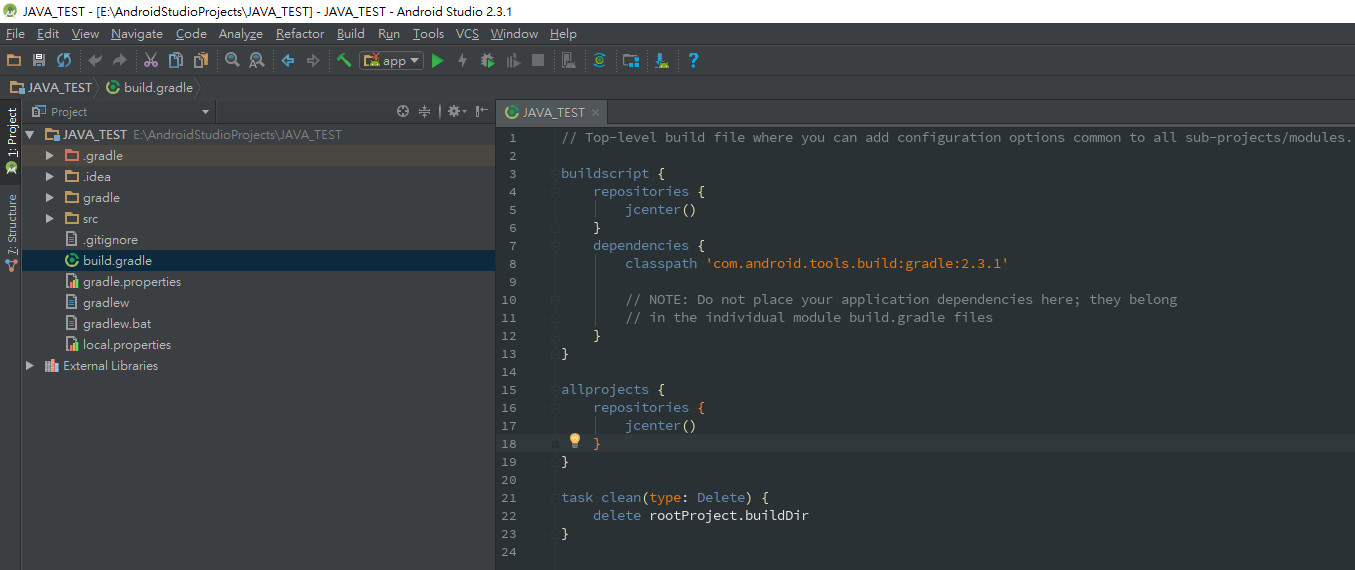Open Project panel settings gear
The width and height of the screenshot is (1355, 570).
[455, 112]
